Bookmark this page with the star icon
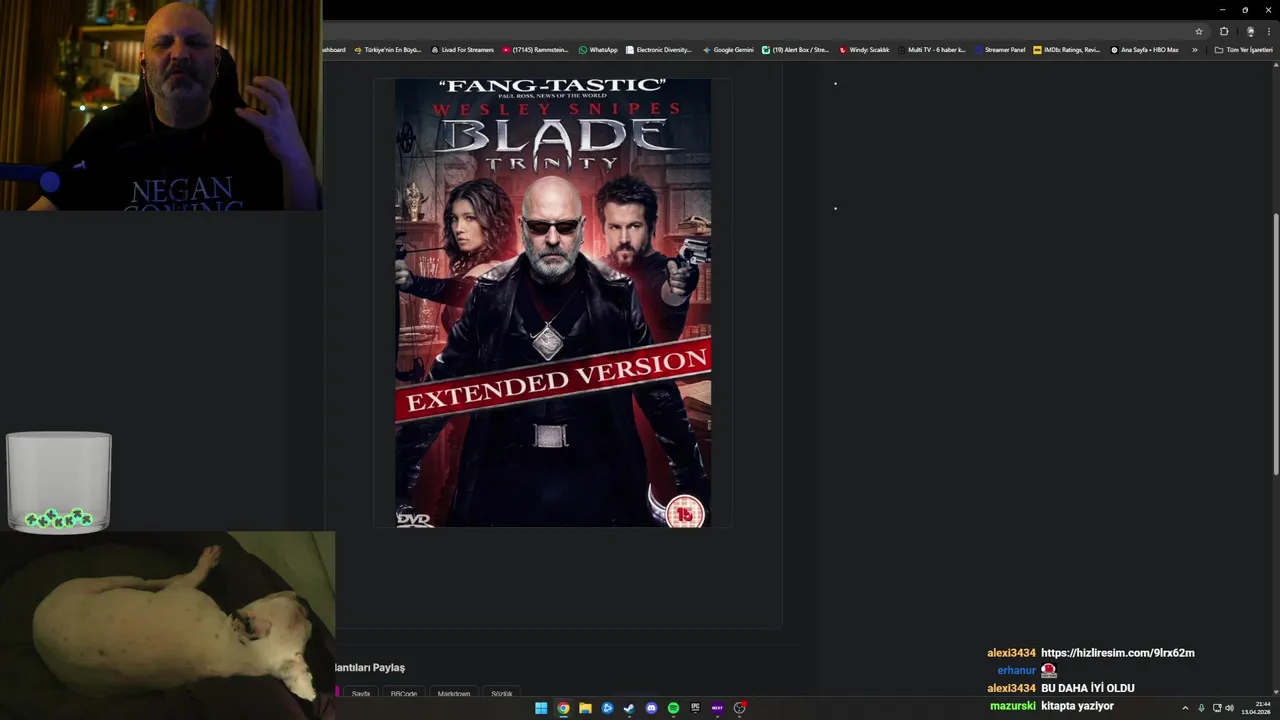The height and width of the screenshot is (720, 1280). pyautogui.click(x=1199, y=31)
